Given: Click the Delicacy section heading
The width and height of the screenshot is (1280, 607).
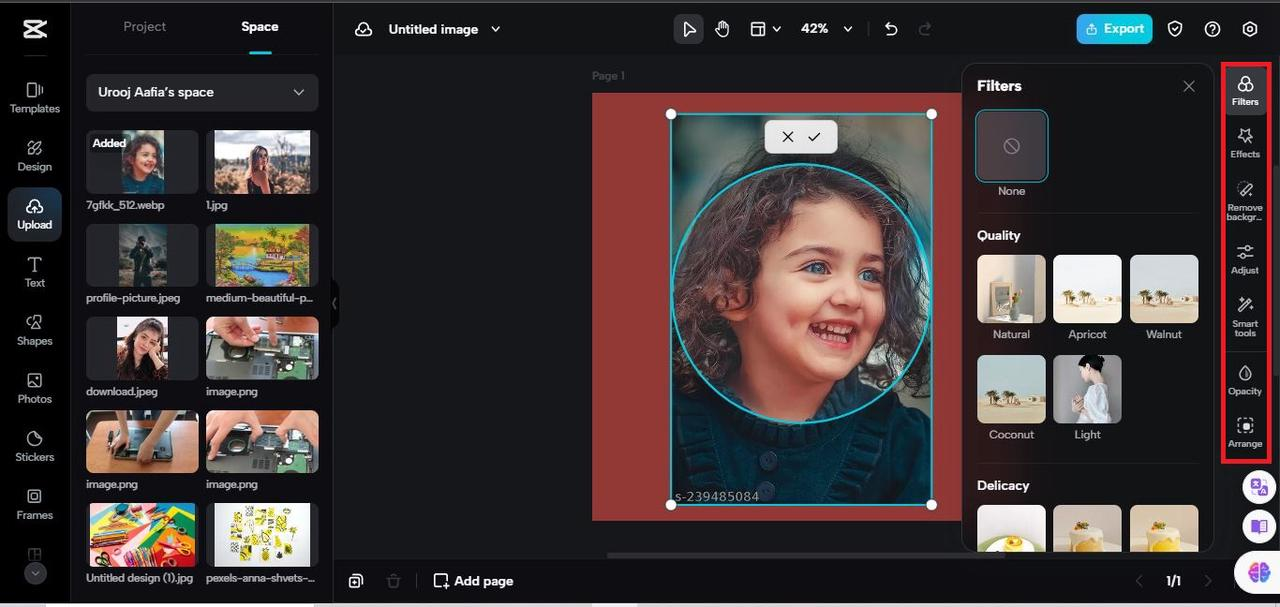Looking at the screenshot, I should [1003, 485].
